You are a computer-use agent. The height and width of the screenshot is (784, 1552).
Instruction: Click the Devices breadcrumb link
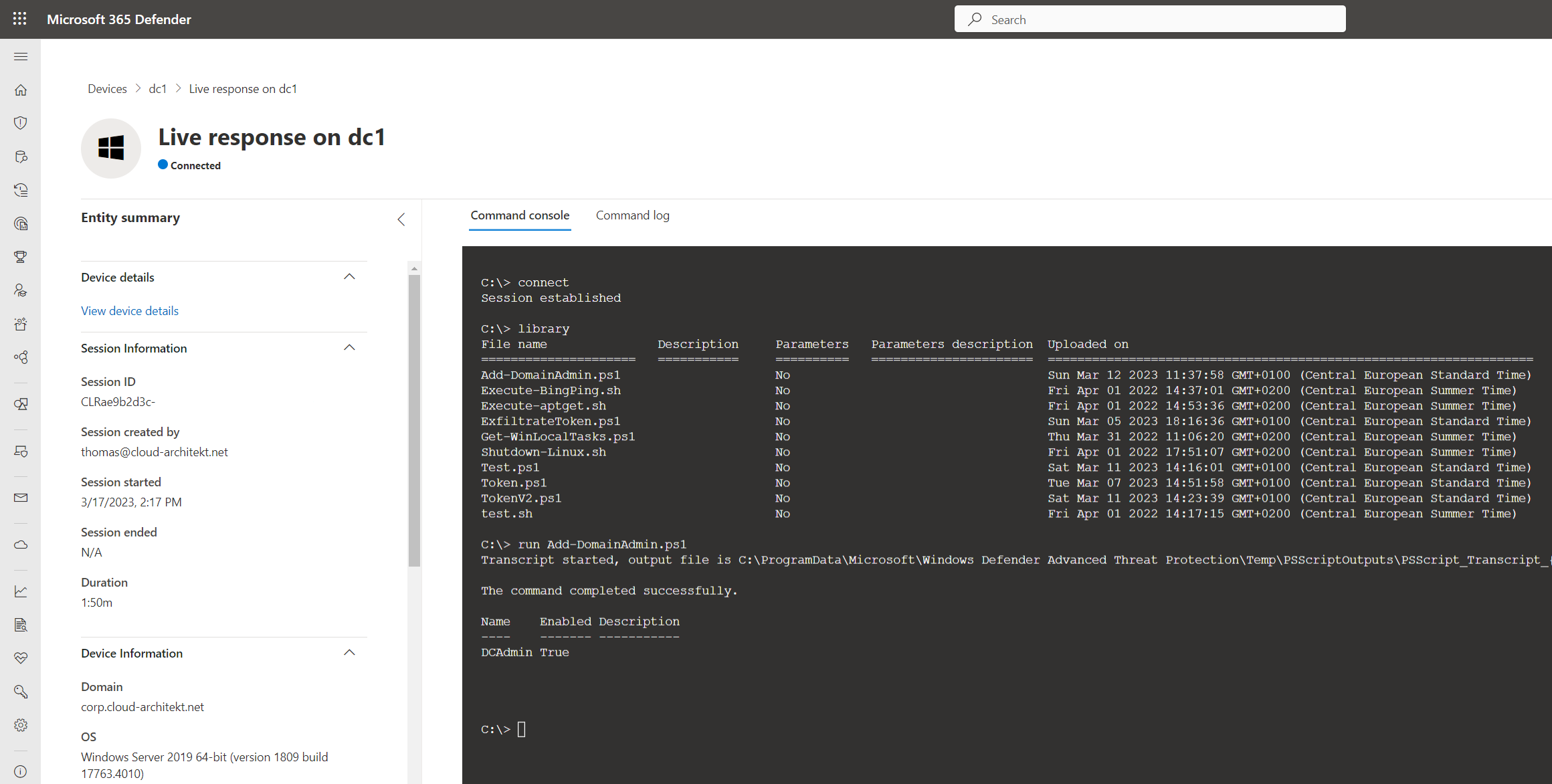107,89
